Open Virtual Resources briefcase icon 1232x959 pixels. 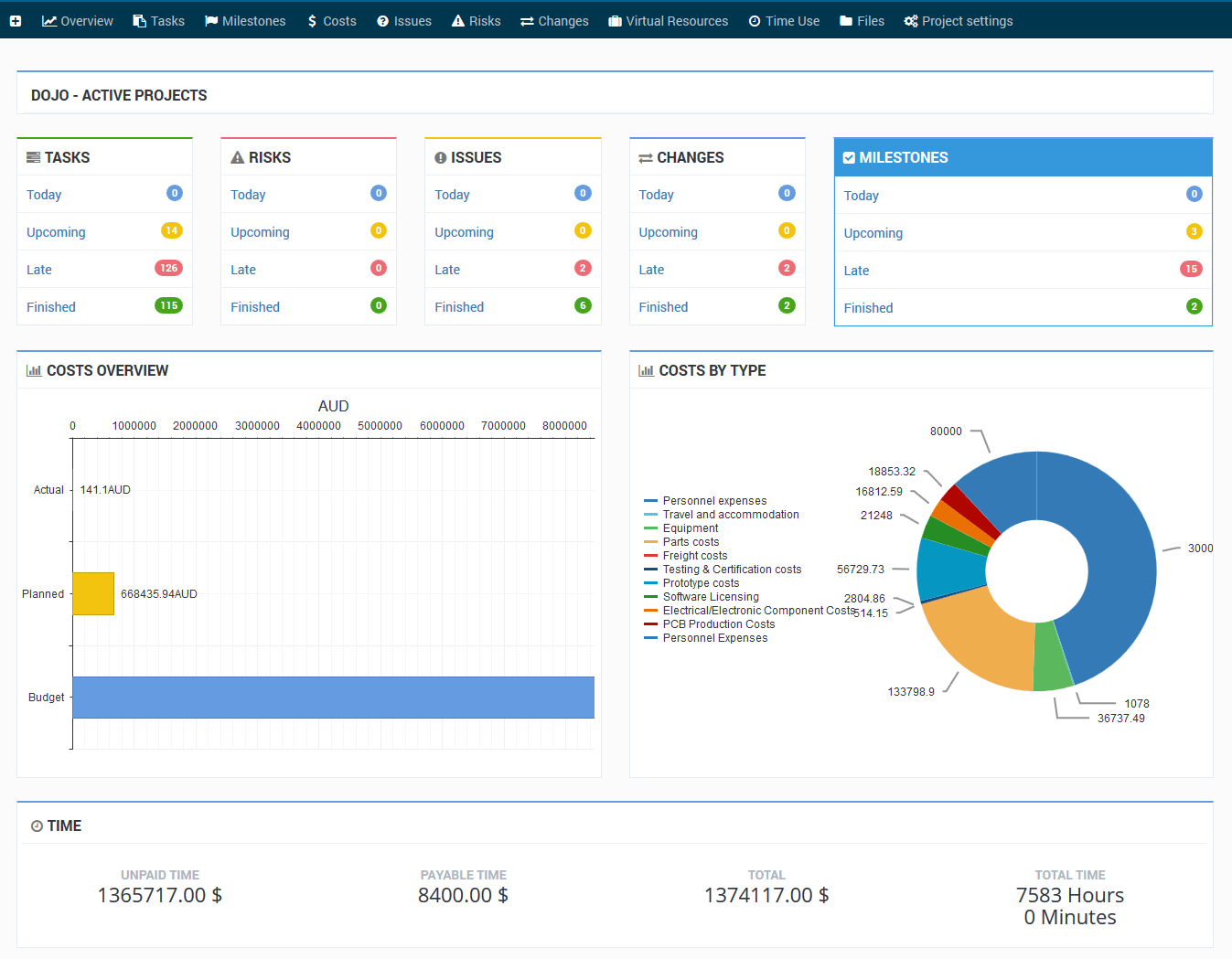click(614, 20)
